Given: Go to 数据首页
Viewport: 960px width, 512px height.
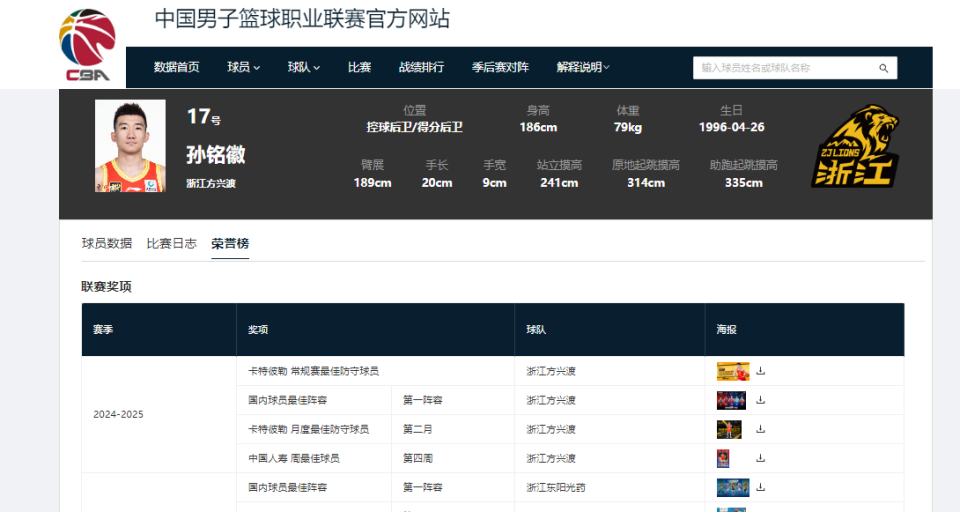Looking at the screenshot, I should (176, 67).
